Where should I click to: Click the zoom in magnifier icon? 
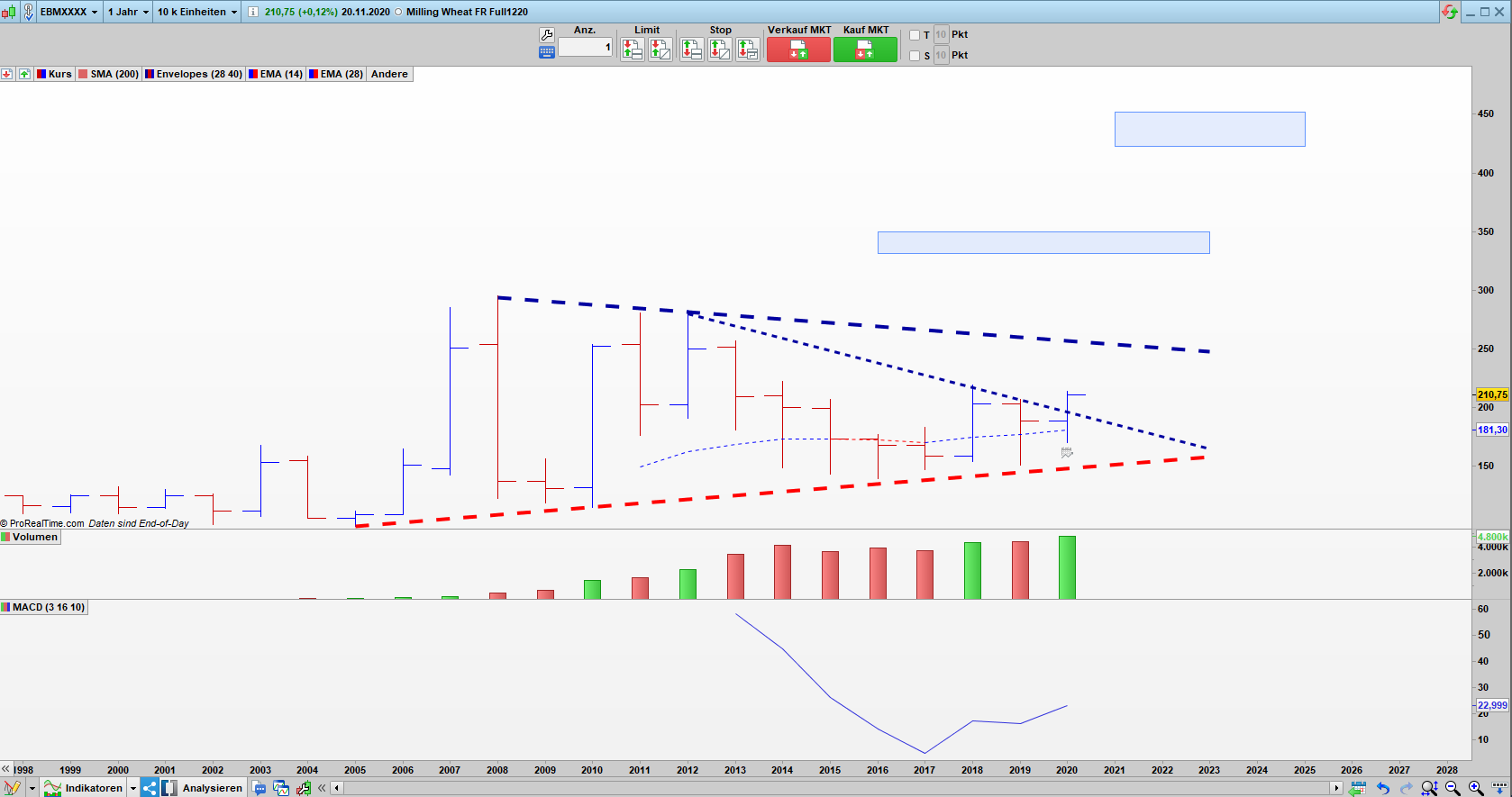tap(1475, 788)
